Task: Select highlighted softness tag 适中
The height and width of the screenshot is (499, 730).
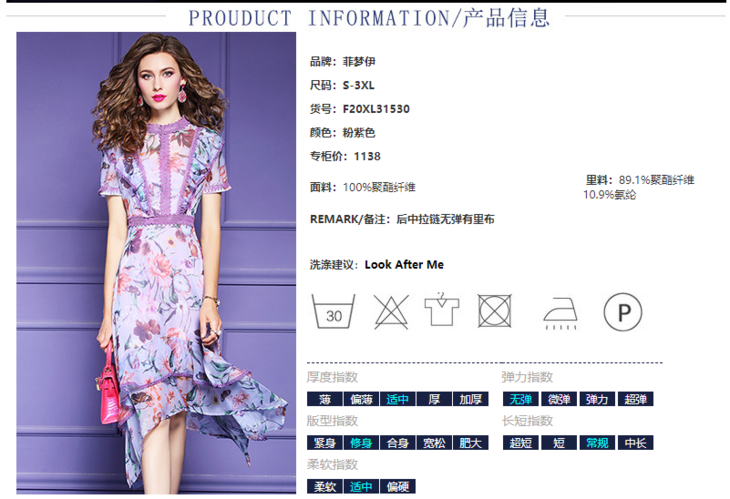Action: [x=361, y=486]
